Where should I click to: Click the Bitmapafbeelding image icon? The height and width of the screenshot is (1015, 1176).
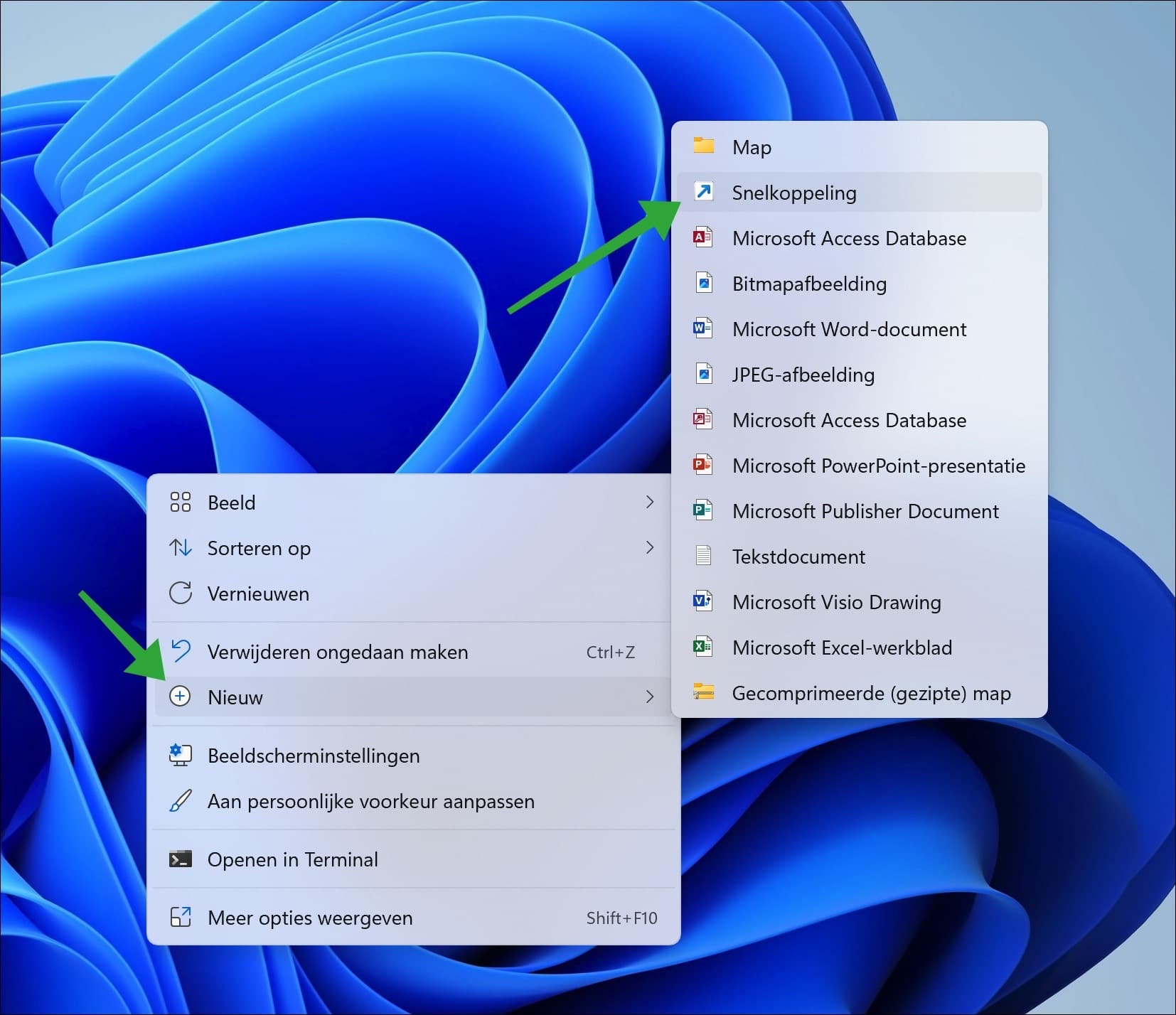tap(704, 283)
